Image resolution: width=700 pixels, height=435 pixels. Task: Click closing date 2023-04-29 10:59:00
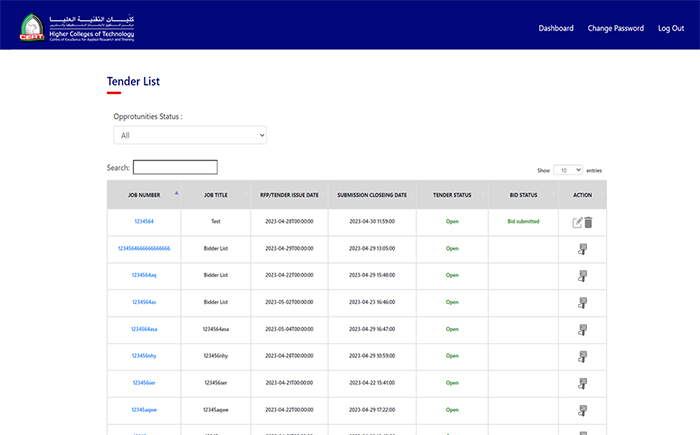(372, 356)
